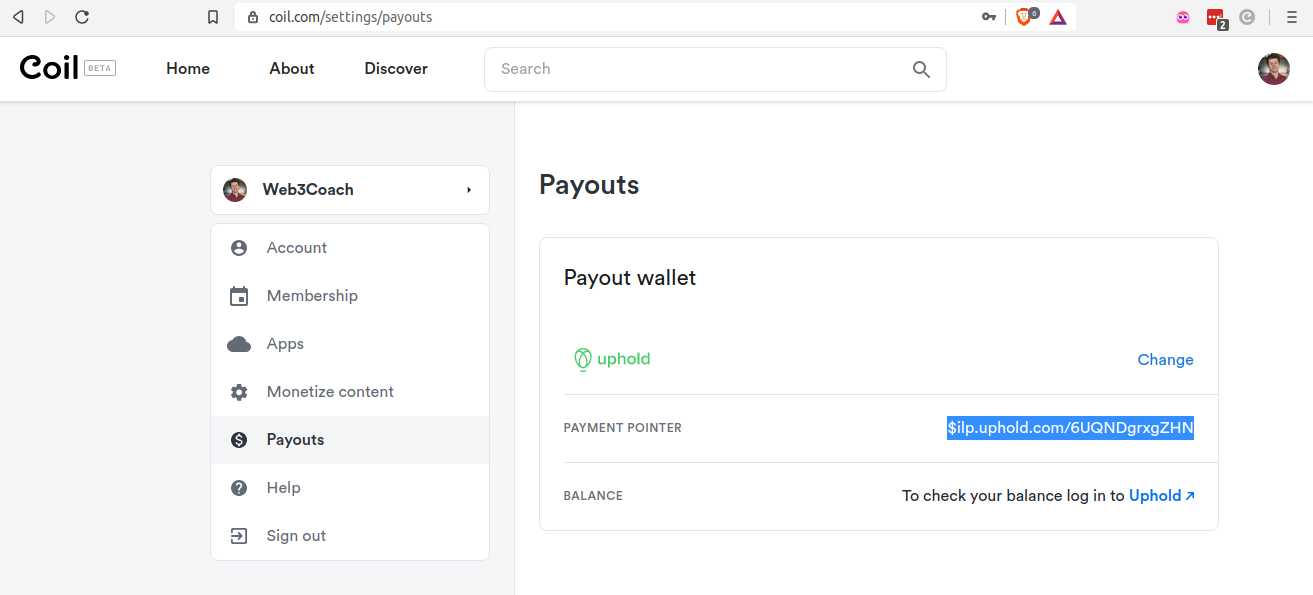The width and height of the screenshot is (1313, 595).
Task: Click the search magnifier icon
Action: (x=921, y=69)
